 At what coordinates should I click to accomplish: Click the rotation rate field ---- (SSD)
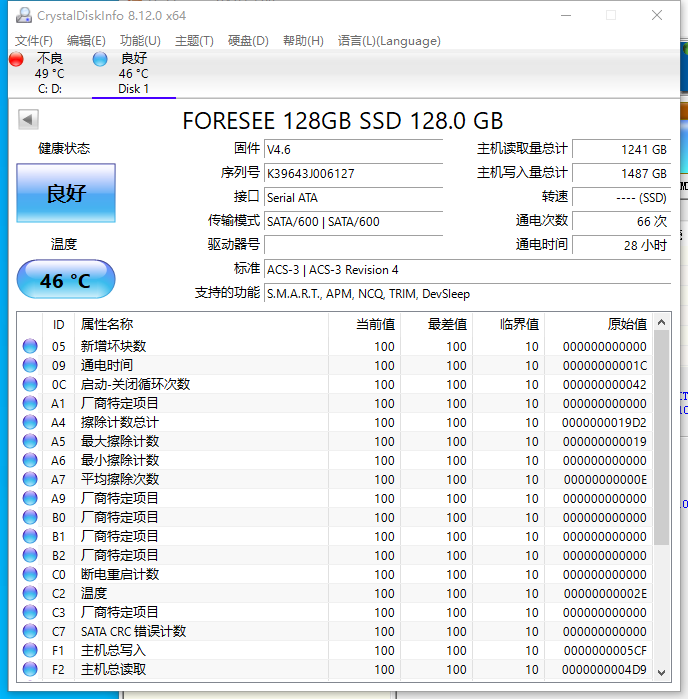pyautogui.click(x=622, y=197)
